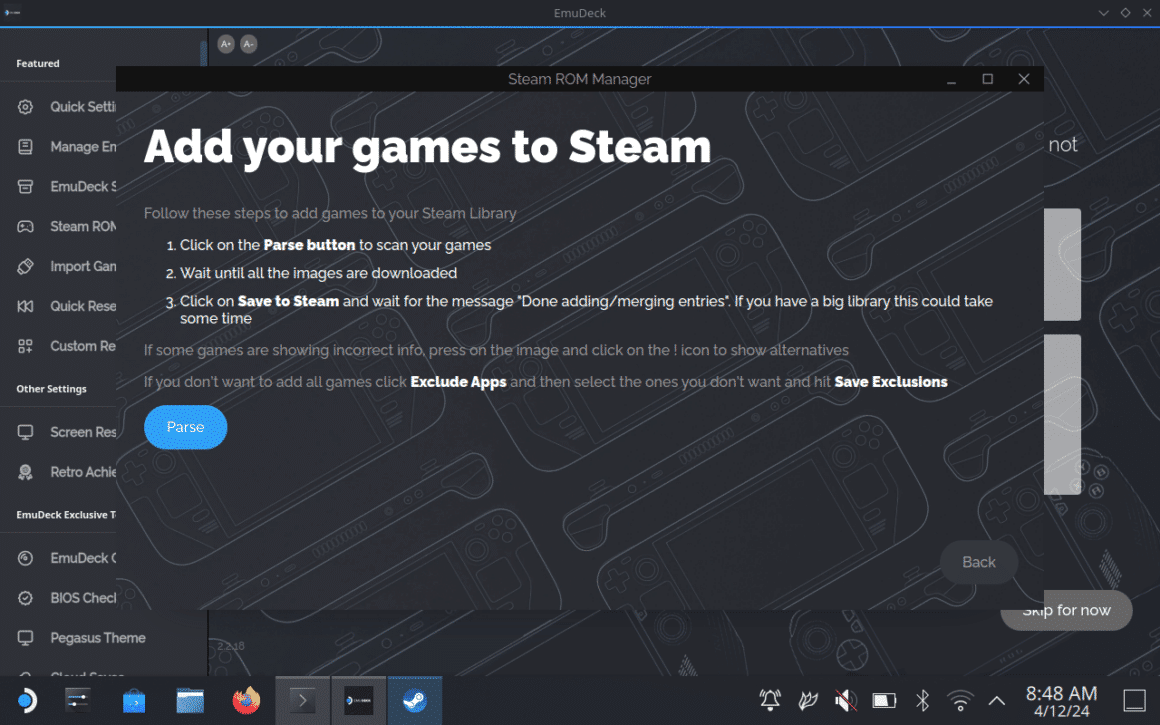Click Show Desktop button in taskbar
Screen dimensions: 1160x725
[x=1134, y=700]
